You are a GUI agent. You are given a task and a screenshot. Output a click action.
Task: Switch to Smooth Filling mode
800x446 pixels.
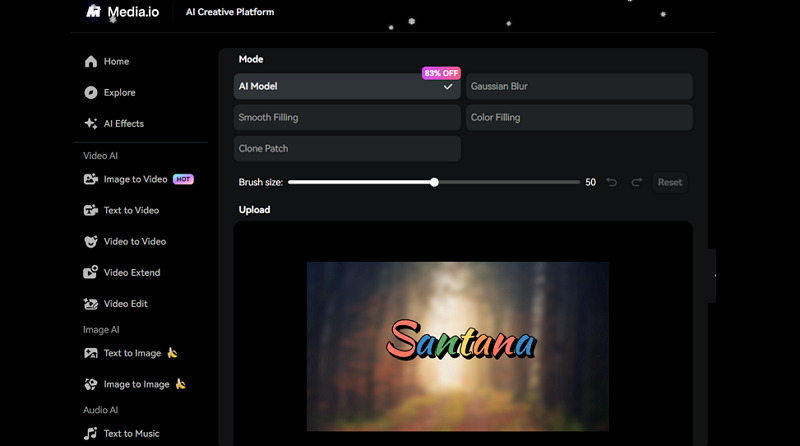click(x=346, y=118)
